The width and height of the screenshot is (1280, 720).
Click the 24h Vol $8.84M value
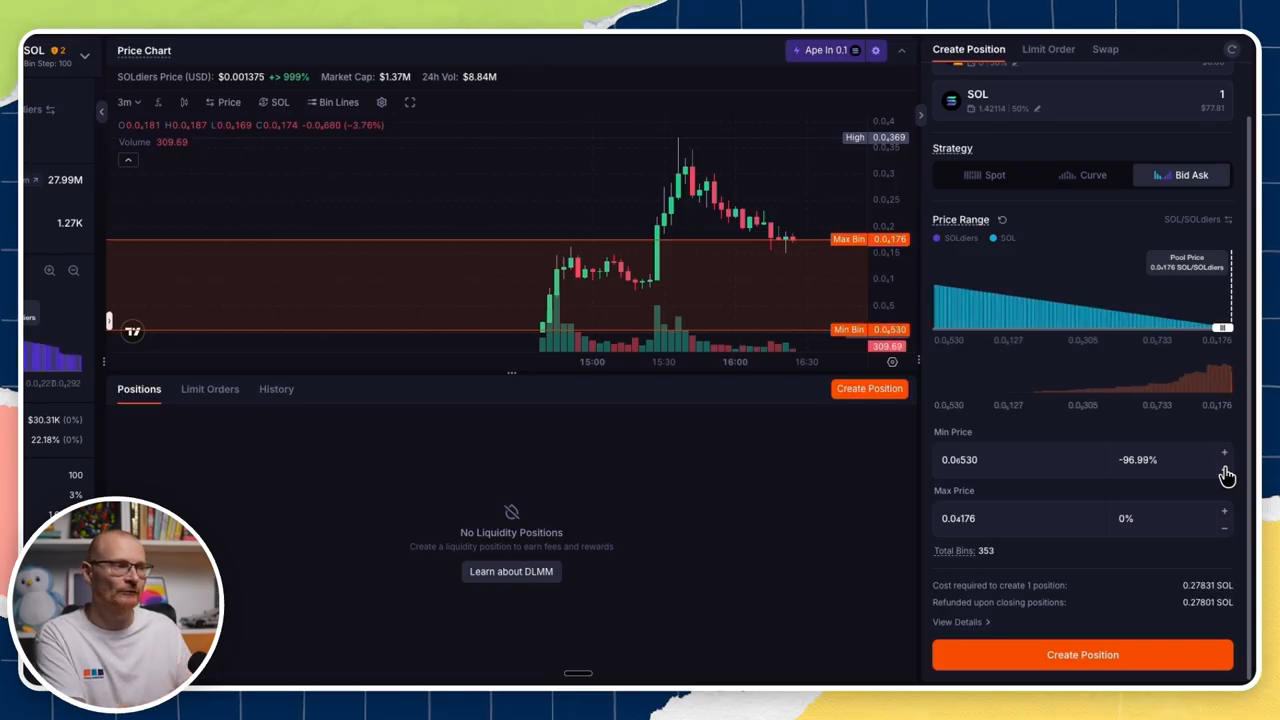pos(479,77)
